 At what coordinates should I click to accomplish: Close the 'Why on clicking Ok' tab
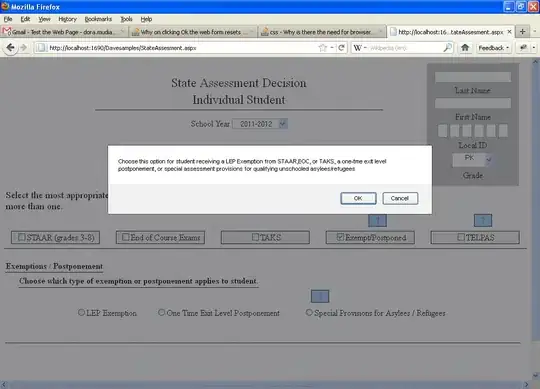[251, 32]
